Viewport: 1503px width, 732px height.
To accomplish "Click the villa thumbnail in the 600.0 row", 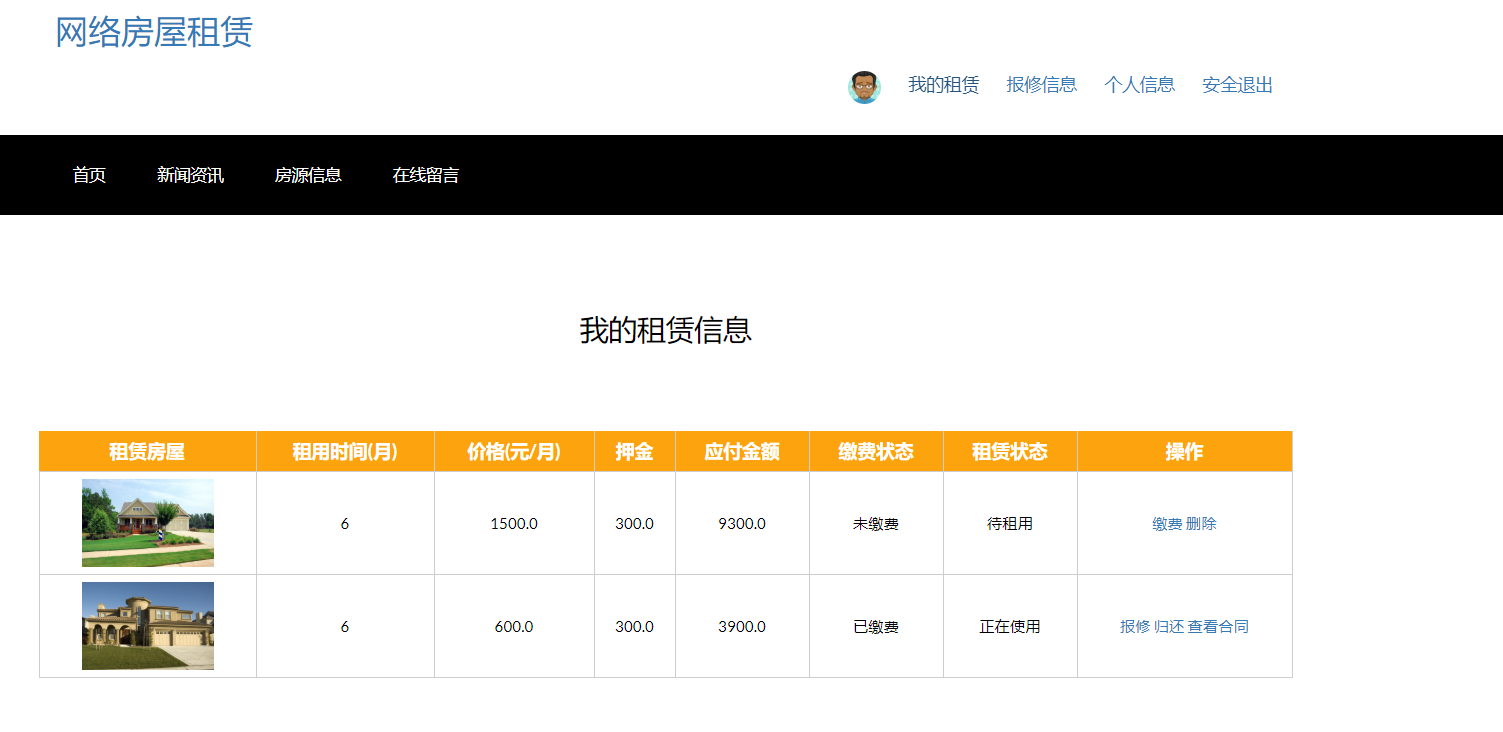I will pyautogui.click(x=148, y=626).
